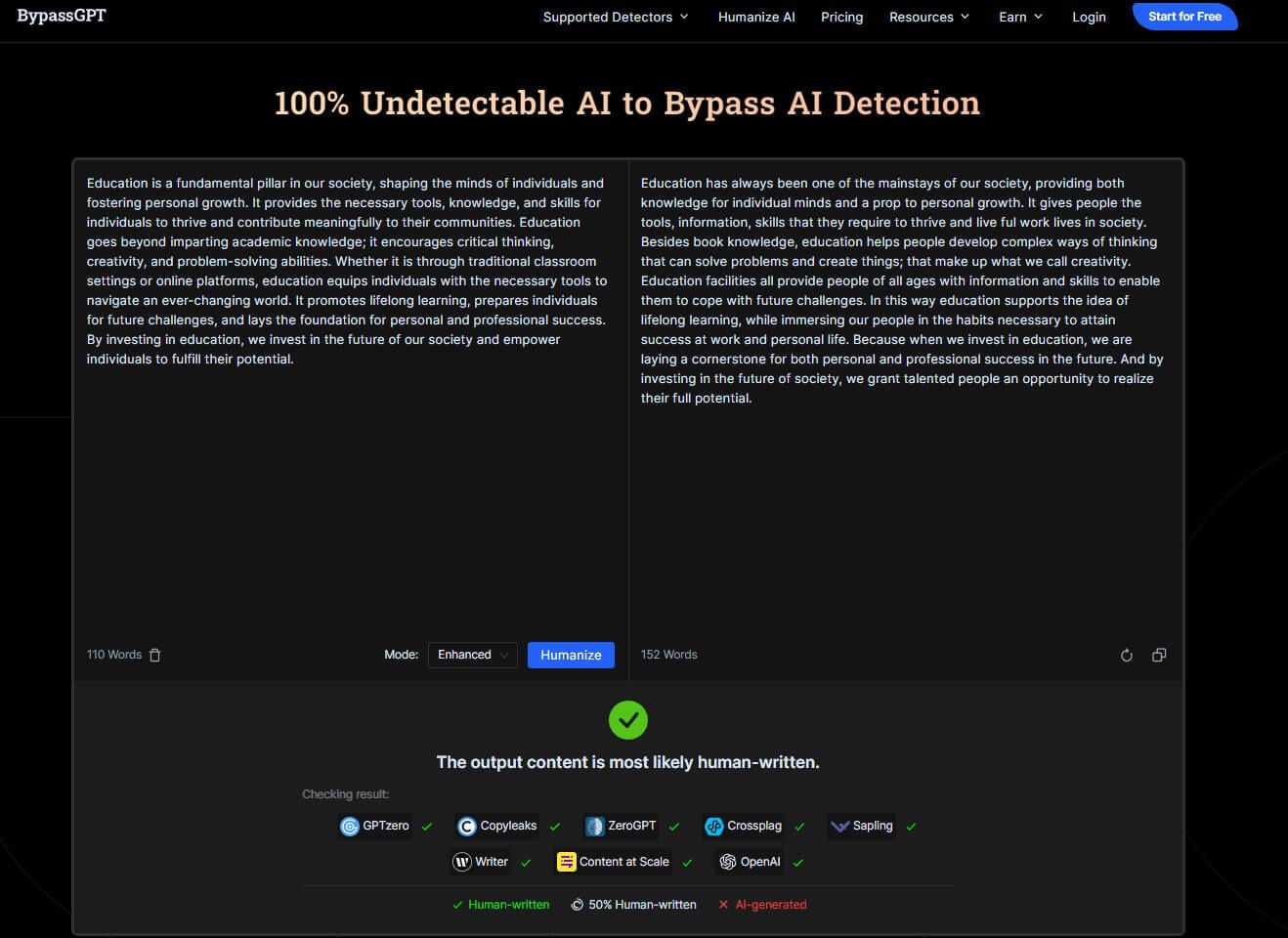Click the Humanize button
Screen dimensions: 1288x938
pos(571,655)
